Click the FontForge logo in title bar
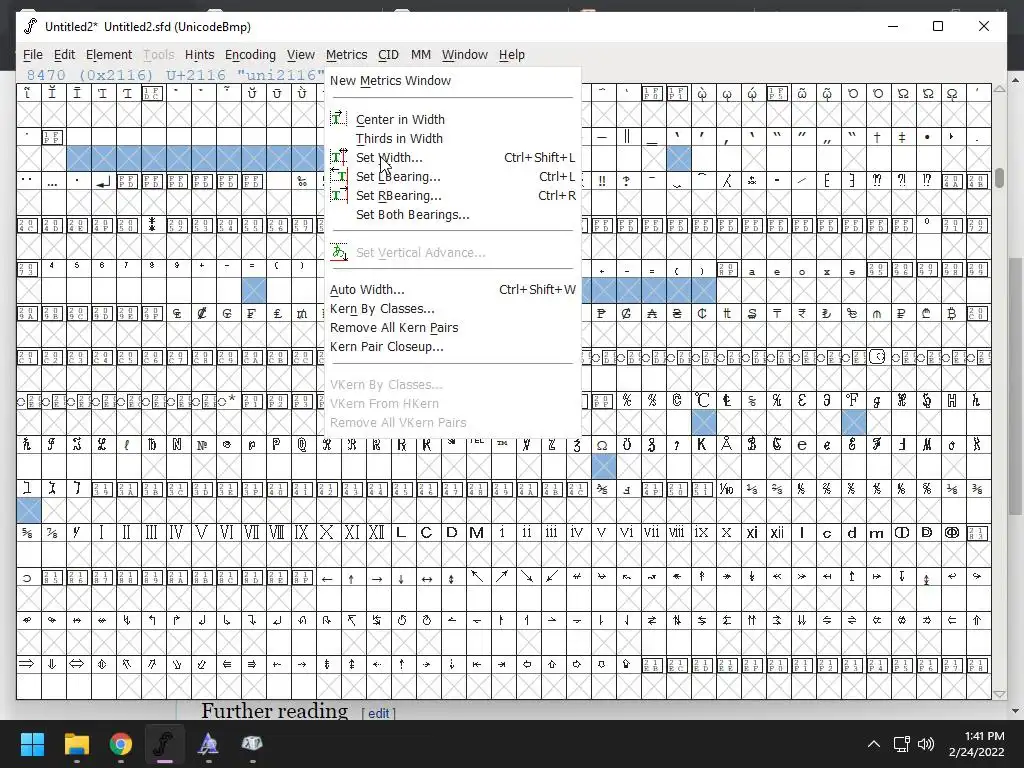Viewport: 1024px width, 768px height. click(30, 26)
